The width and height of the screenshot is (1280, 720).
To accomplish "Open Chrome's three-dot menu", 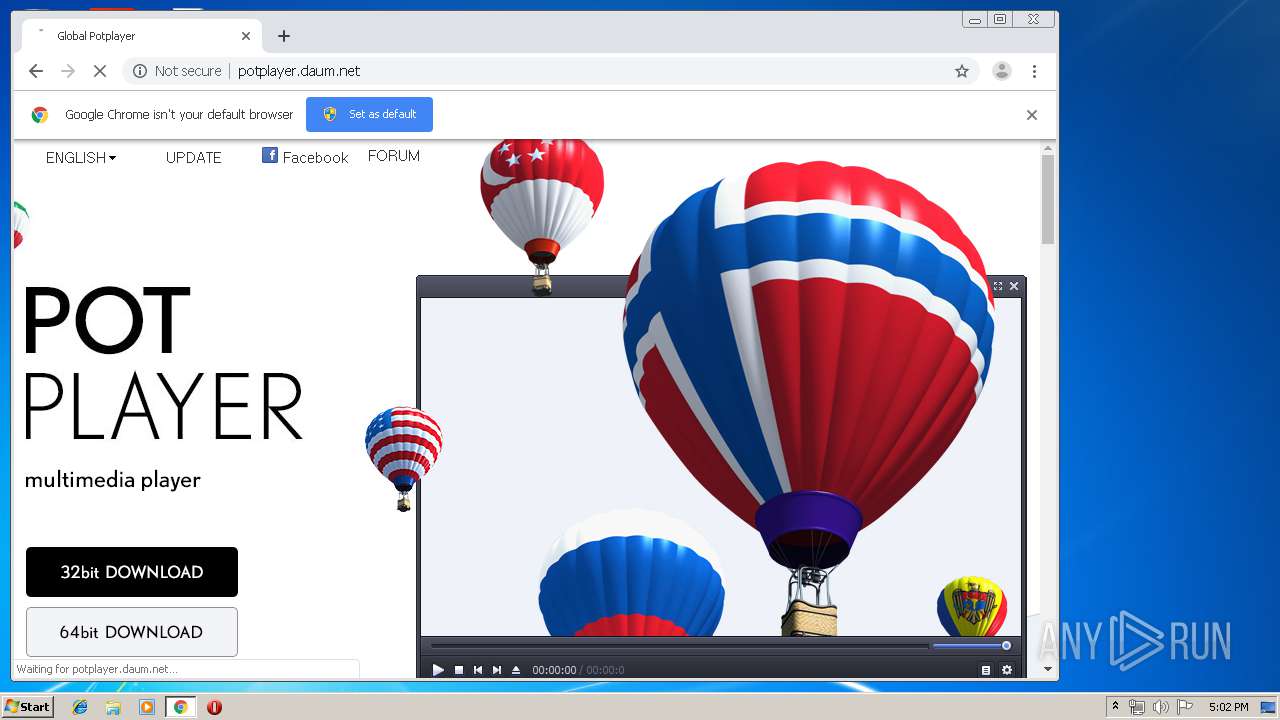I will point(1034,71).
